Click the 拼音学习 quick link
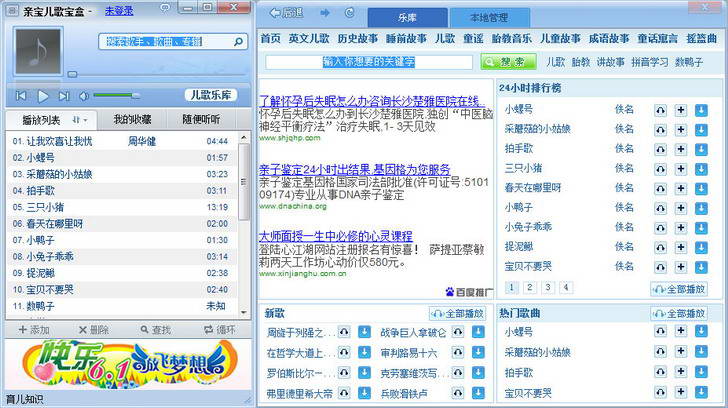The image size is (728, 408). pos(650,62)
